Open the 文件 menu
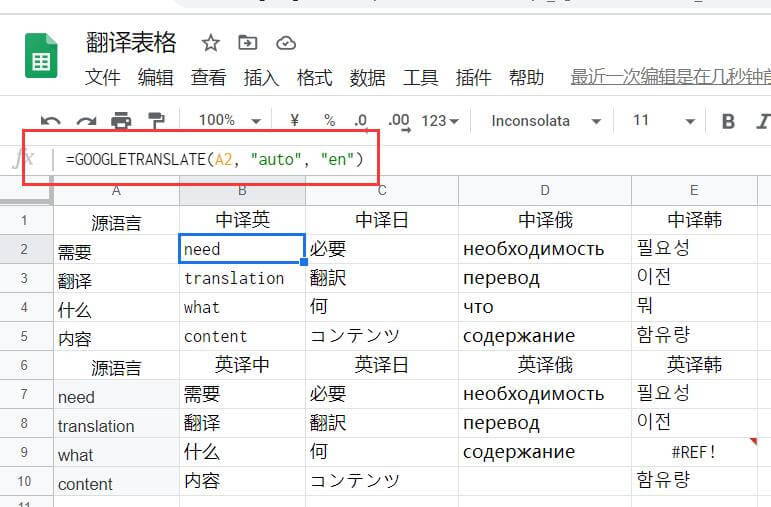Image resolution: width=771 pixels, height=507 pixels. pos(103,77)
